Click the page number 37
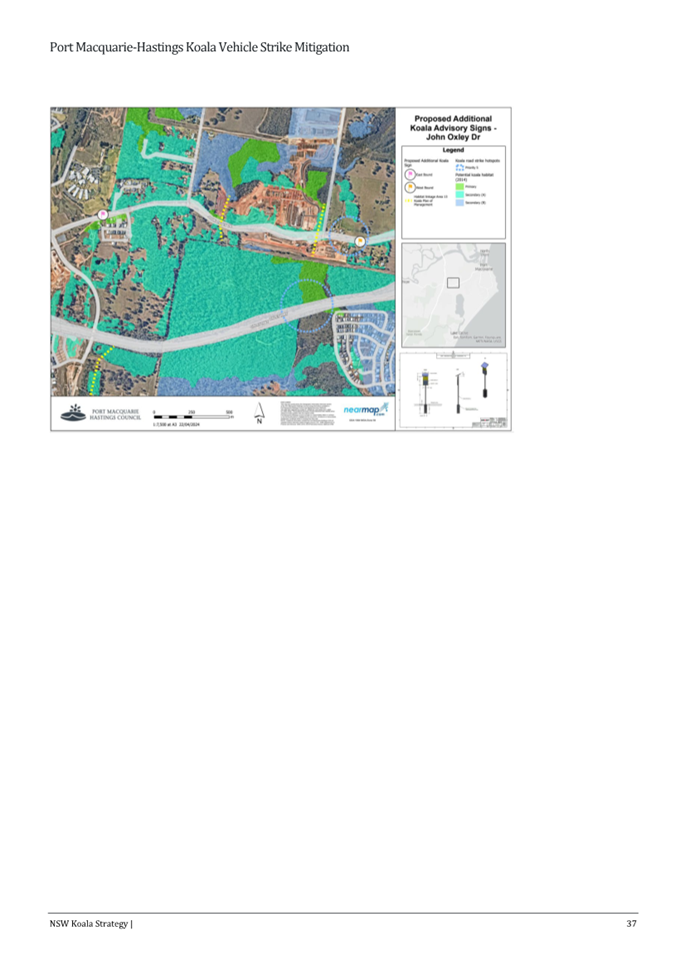This screenshot has height=970, width=685. point(631,924)
